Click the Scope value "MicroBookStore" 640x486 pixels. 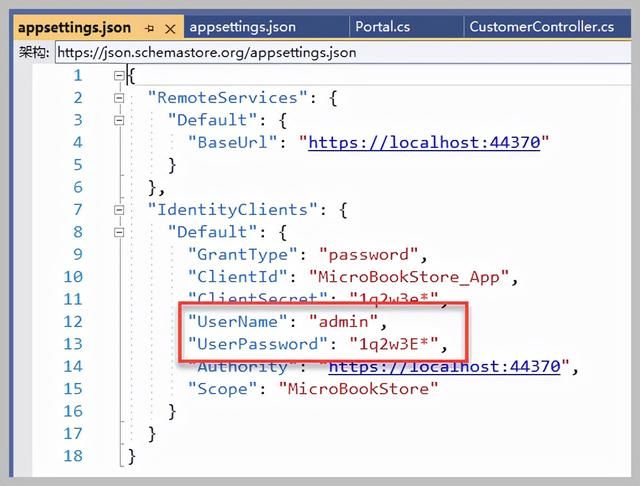click(x=358, y=388)
